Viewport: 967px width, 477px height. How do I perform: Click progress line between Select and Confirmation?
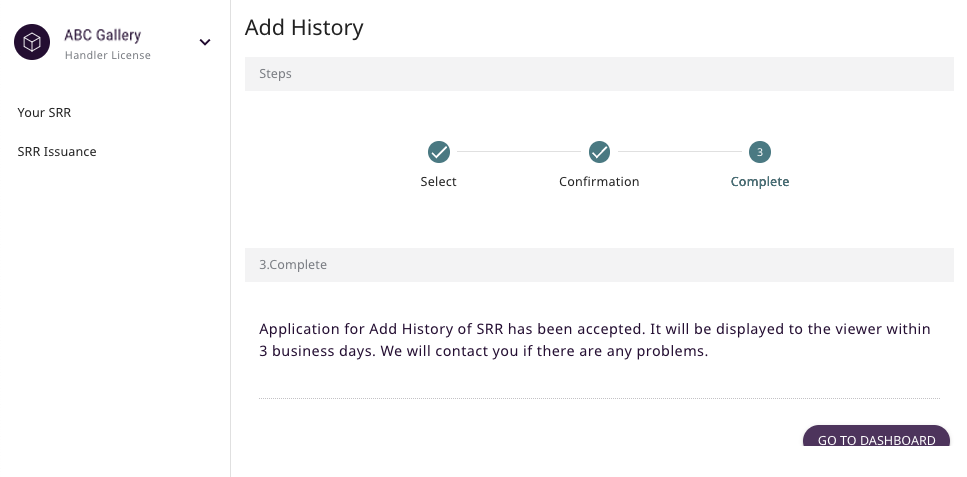coord(519,151)
